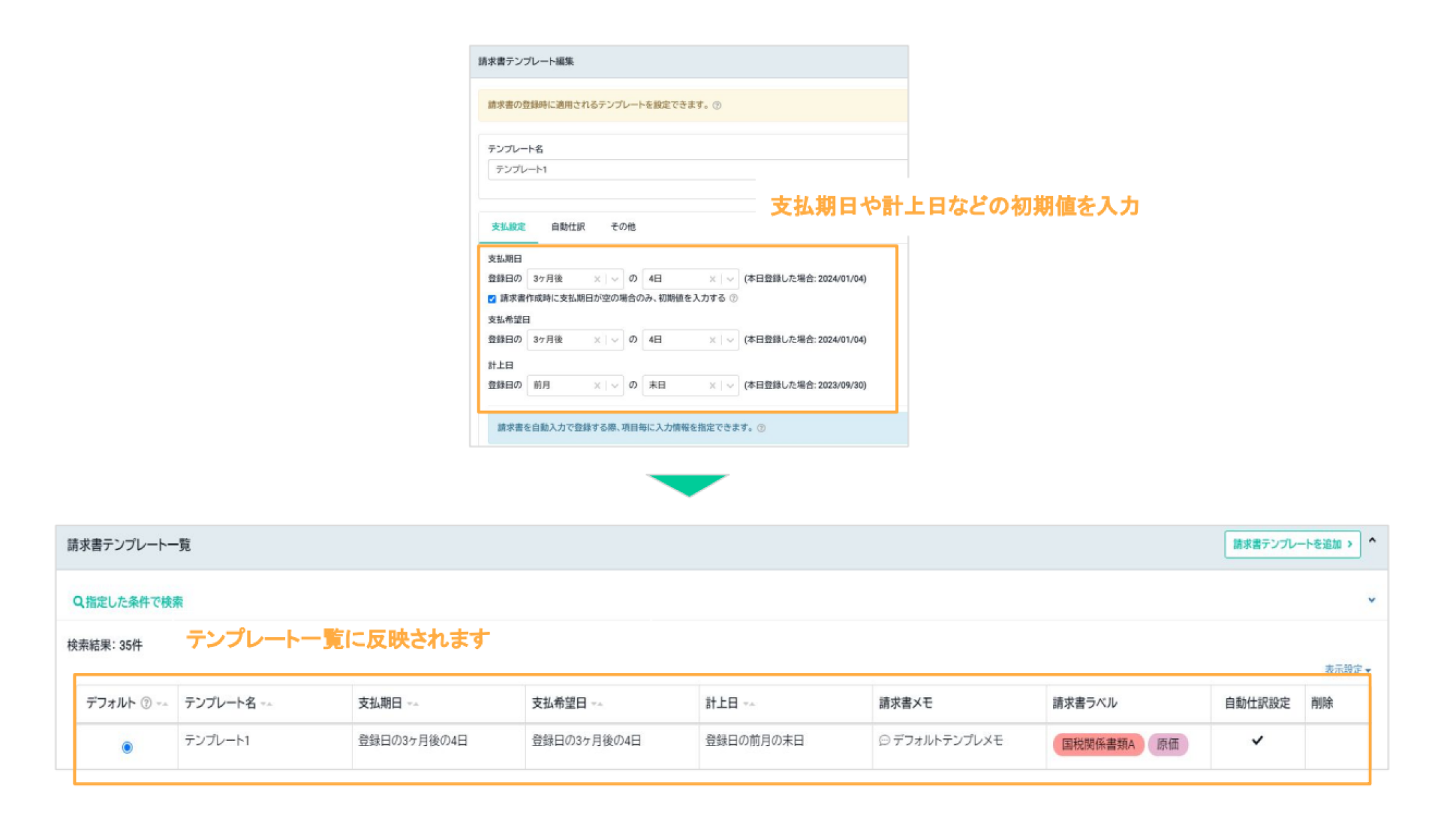Click the 請求書テンプレートを追加 button
1456x818 pixels.
[1292, 544]
